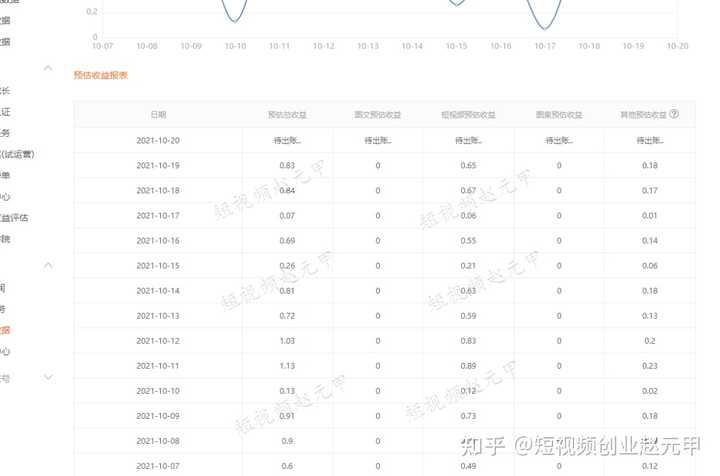This screenshot has width=720, height=476.
Task: Click the 10-07 label on chart axis
Action: point(103,46)
